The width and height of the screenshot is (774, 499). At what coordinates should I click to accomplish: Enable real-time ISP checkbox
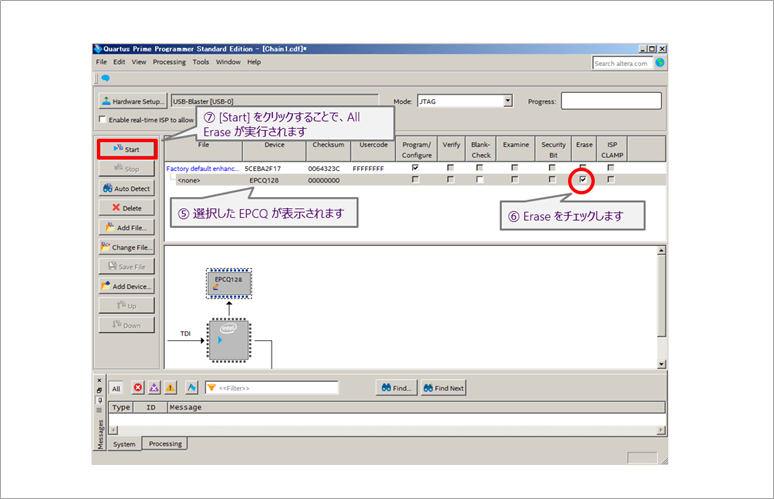coord(102,119)
